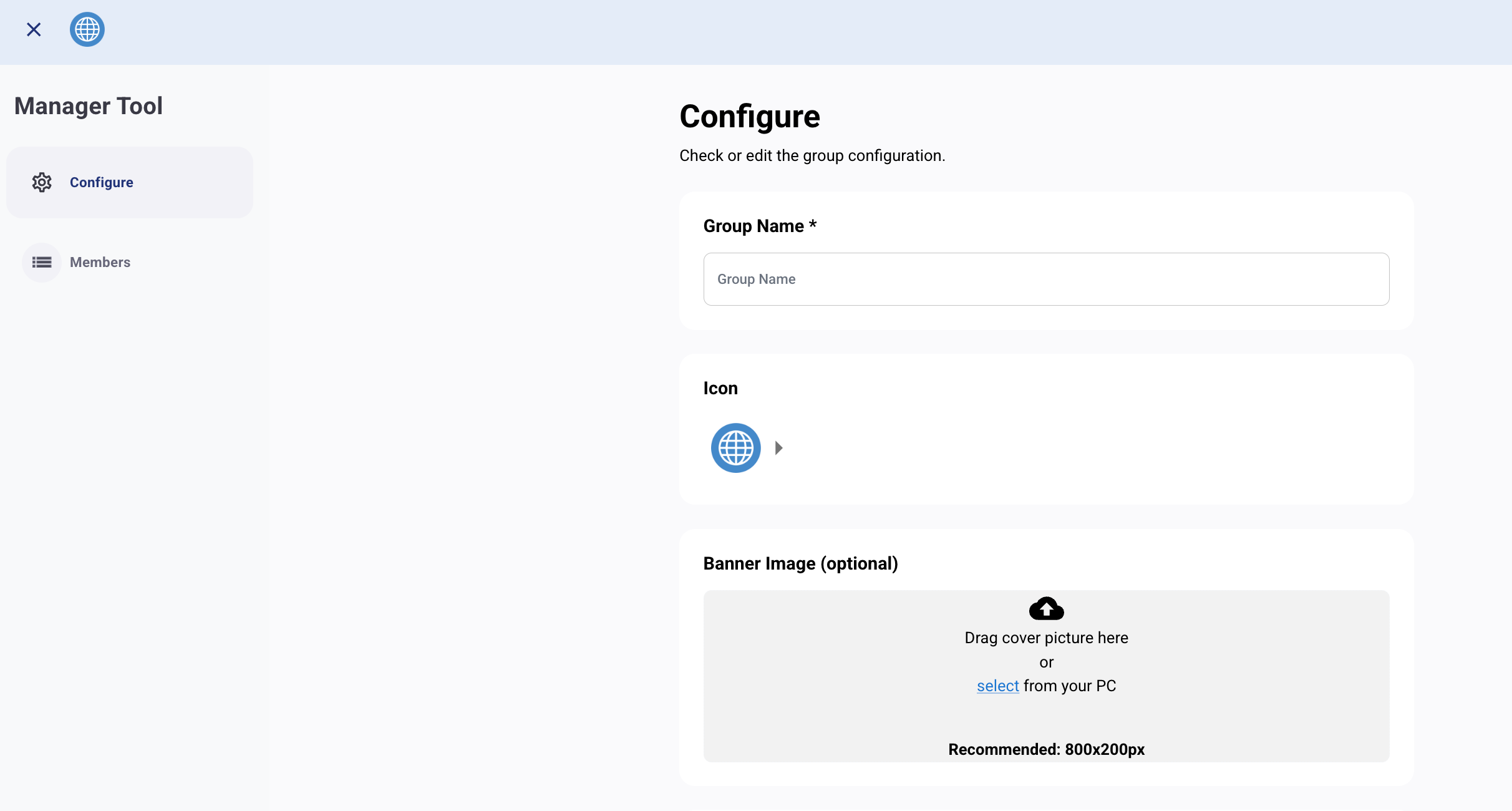Click the 'Manager Tool' sidebar title
Viewport: 1512px width, 811px height.
(89, 106)
